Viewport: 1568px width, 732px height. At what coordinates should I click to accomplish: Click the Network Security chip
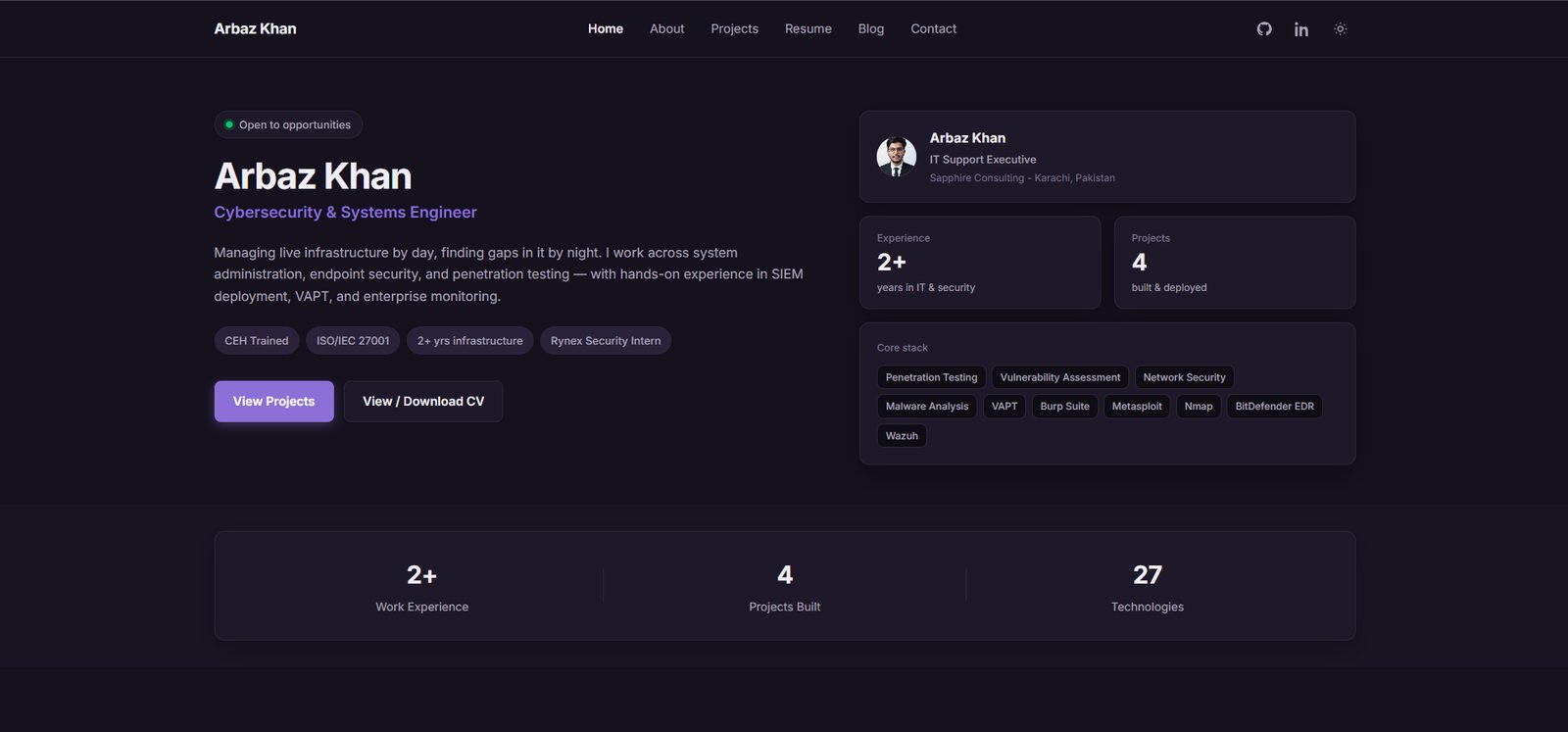pyautogui.click(x=1185, y=377)
